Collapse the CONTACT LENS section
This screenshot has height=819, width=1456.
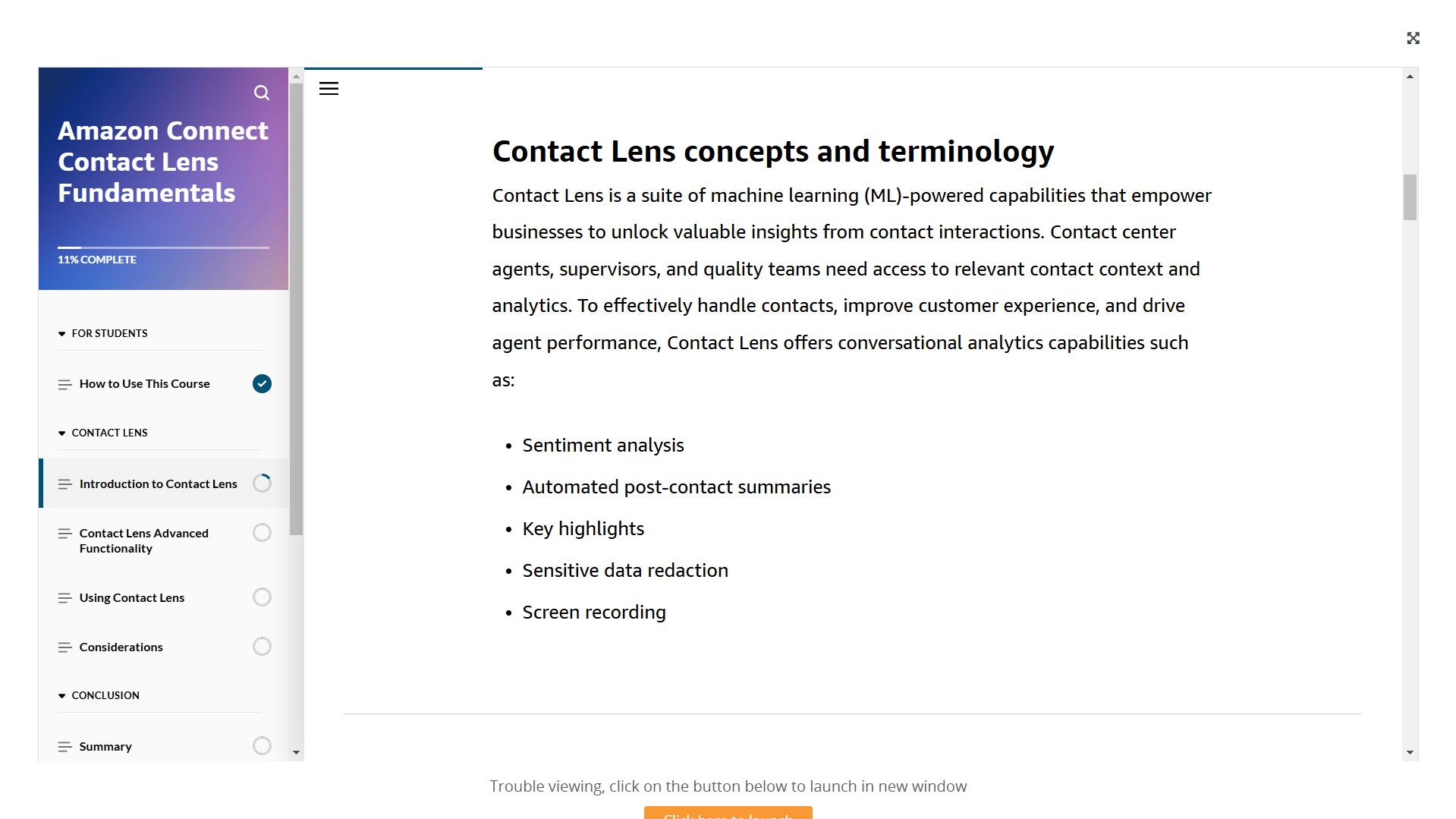click(x=62, y=433)
